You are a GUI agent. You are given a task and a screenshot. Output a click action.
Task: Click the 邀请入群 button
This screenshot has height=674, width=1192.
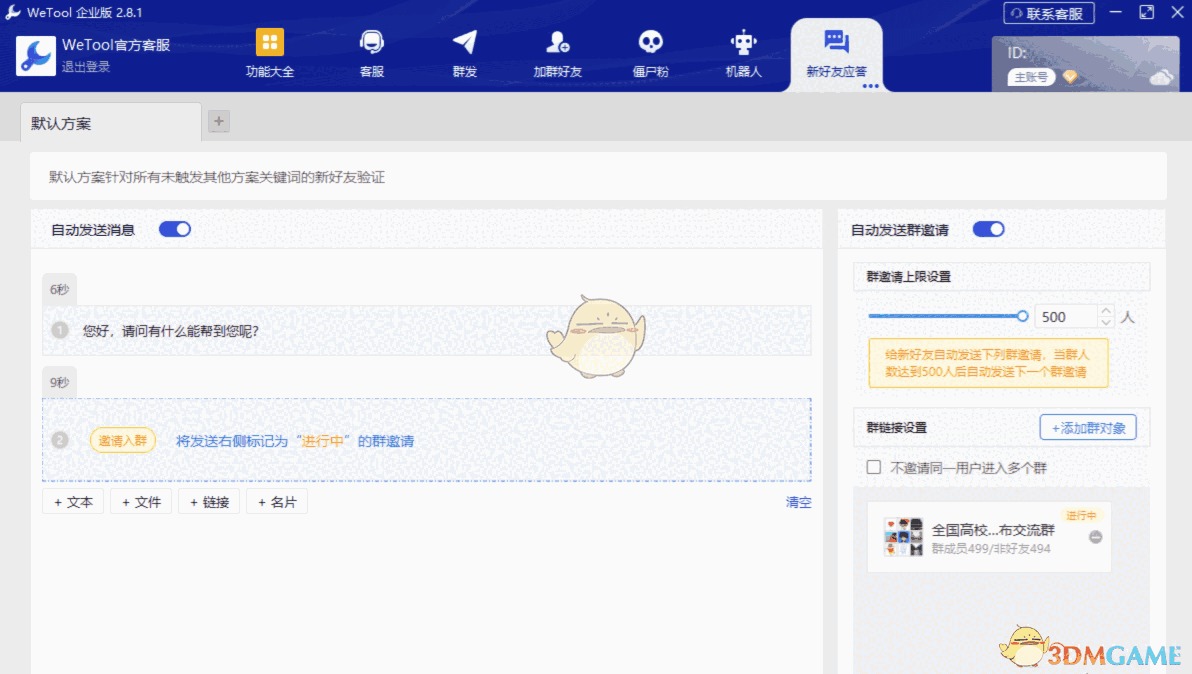pos(122,439)
